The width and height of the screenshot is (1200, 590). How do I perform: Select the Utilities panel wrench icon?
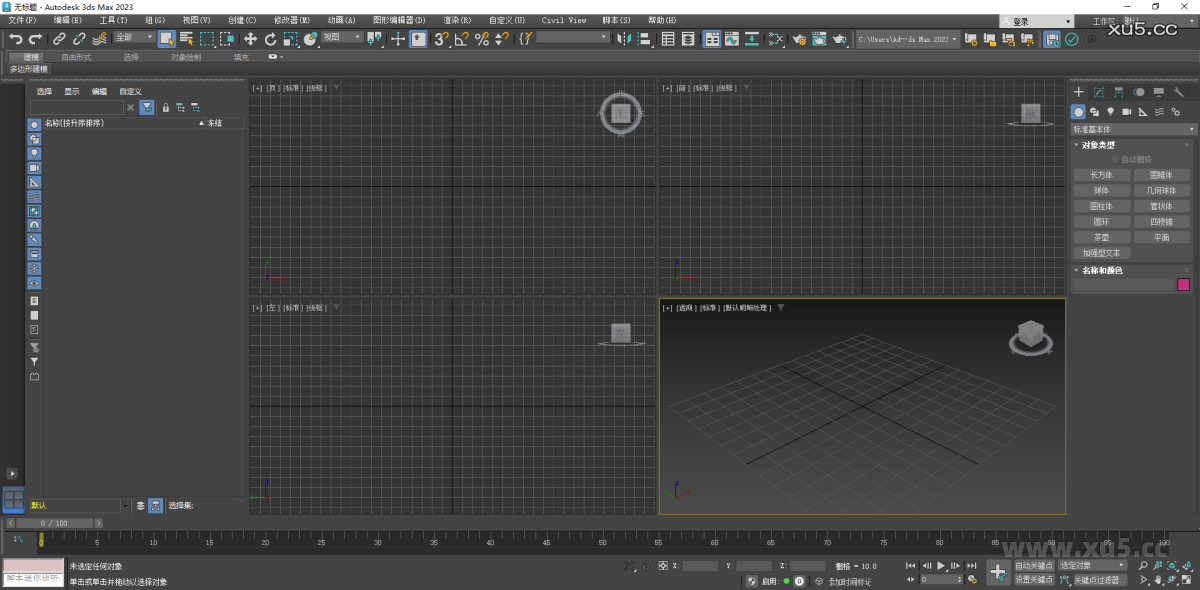click(1179, 92)
